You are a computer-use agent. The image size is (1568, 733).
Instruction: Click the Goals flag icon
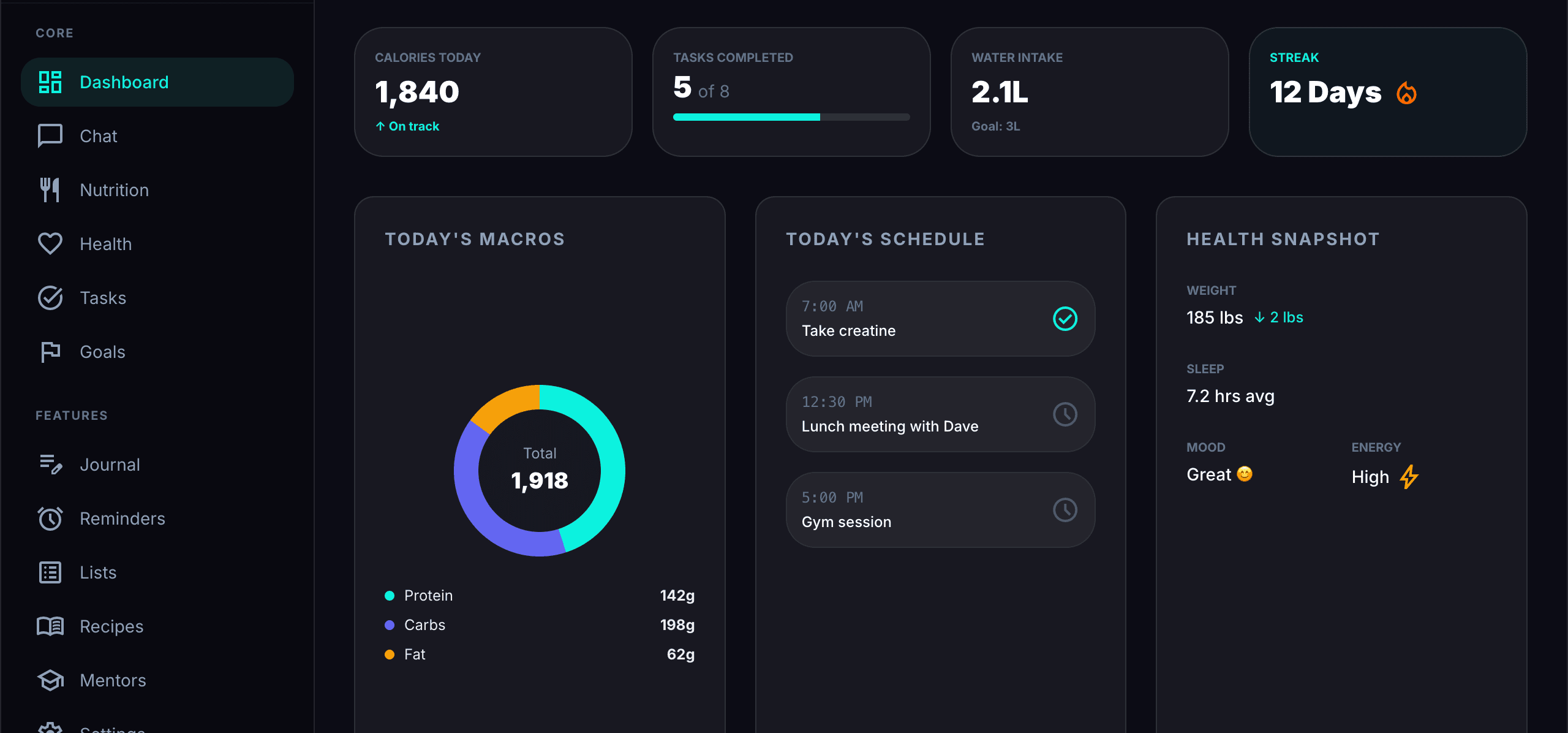click(x=50, y=351)
